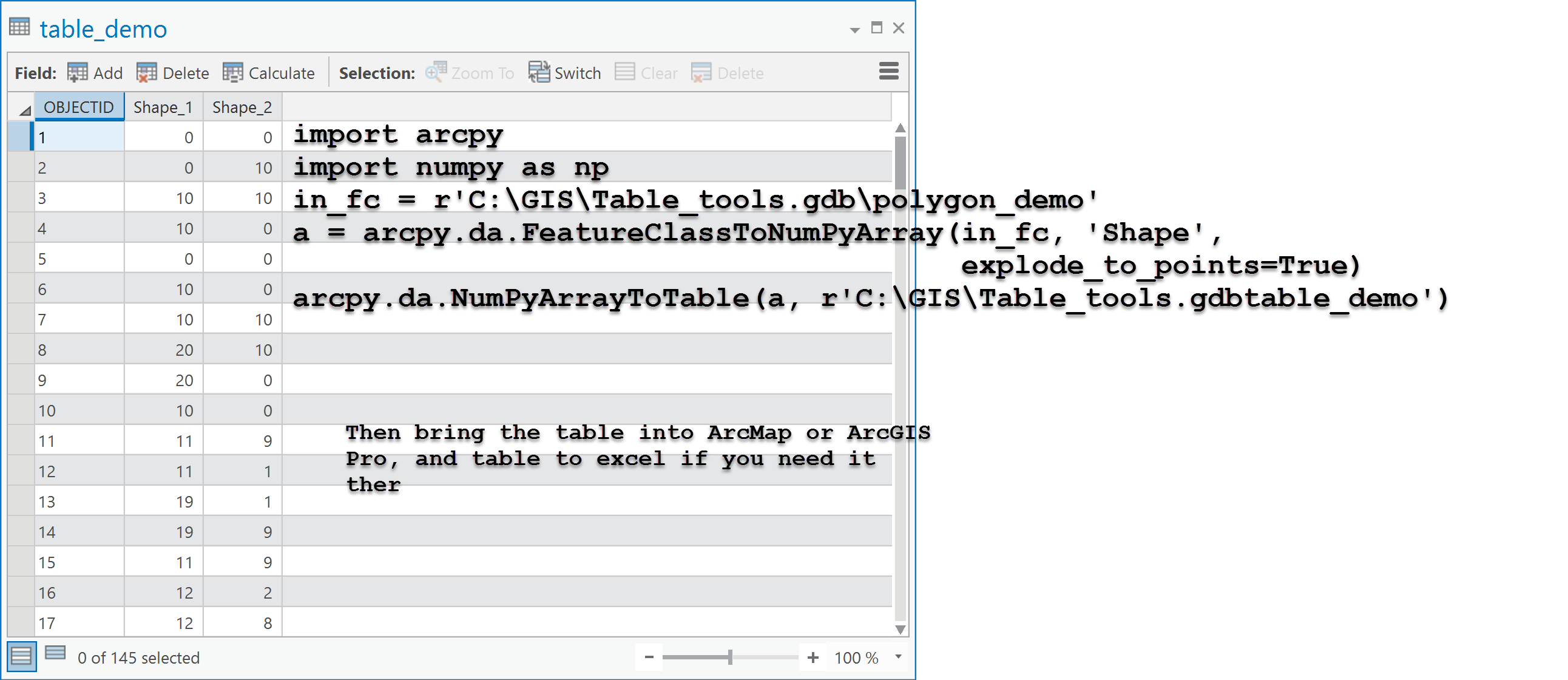
Task: Open the table hamburger menu
Action: [888, 72]
